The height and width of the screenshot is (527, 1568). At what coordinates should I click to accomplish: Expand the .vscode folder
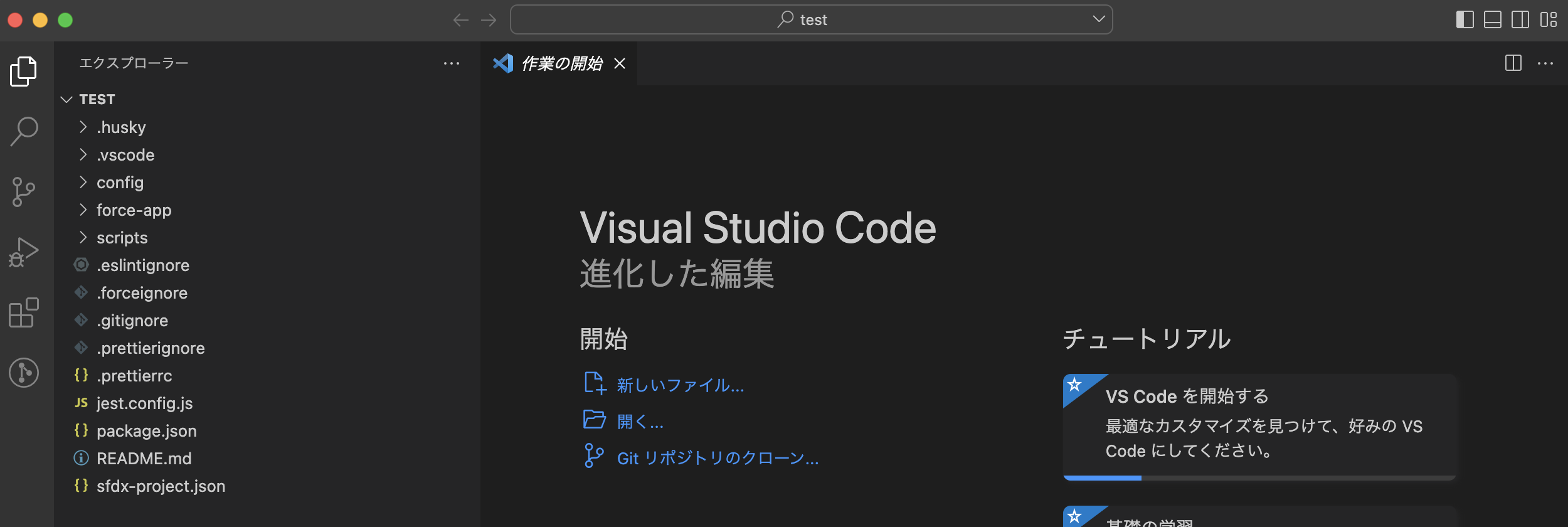tap(83, 155)
